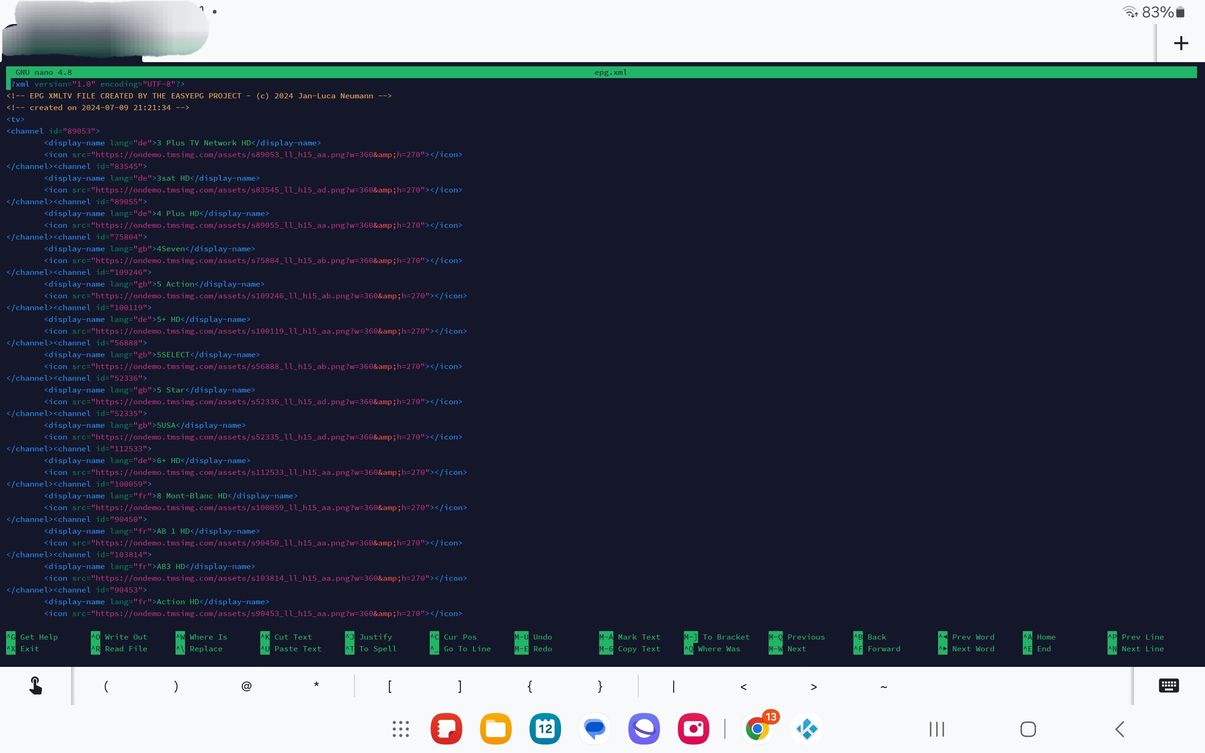Screen dimensions: 1205x753
Task: Open the yellow My Files folder app
Action: (495, 729)
